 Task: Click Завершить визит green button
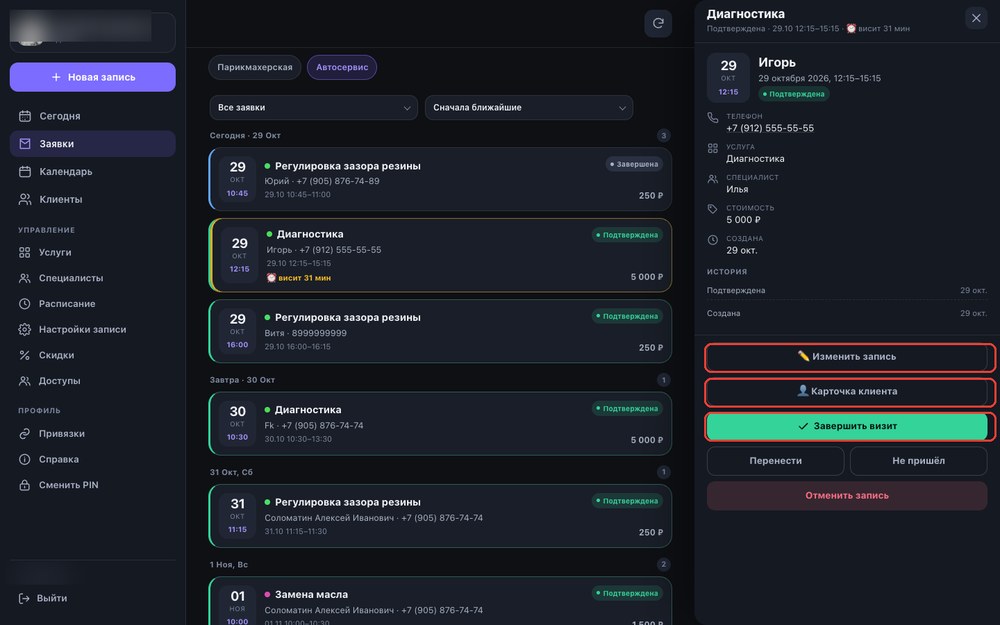tap(847, 427)
